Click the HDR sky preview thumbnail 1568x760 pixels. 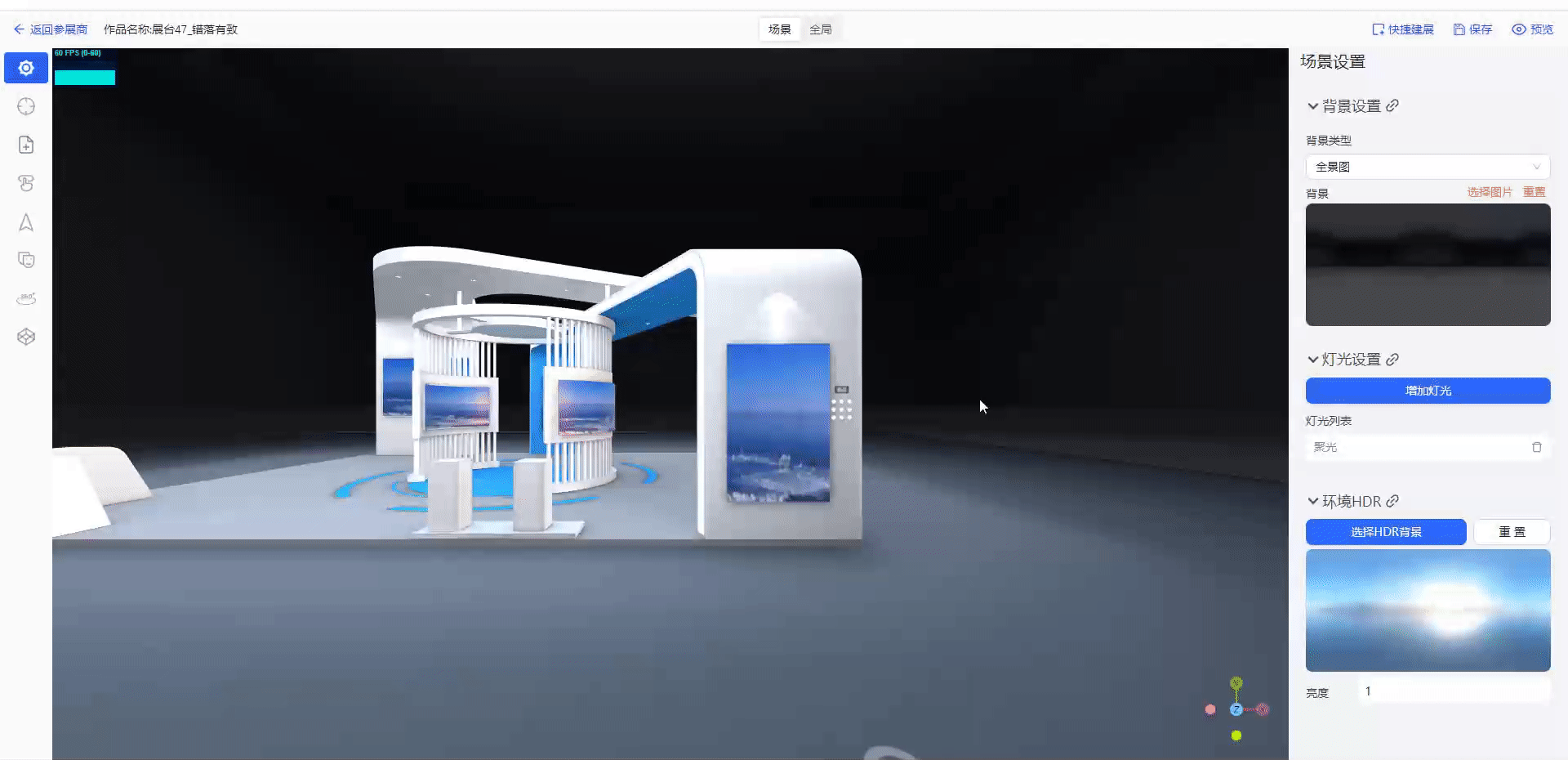pyautogui.click(x=1428, y=610)
